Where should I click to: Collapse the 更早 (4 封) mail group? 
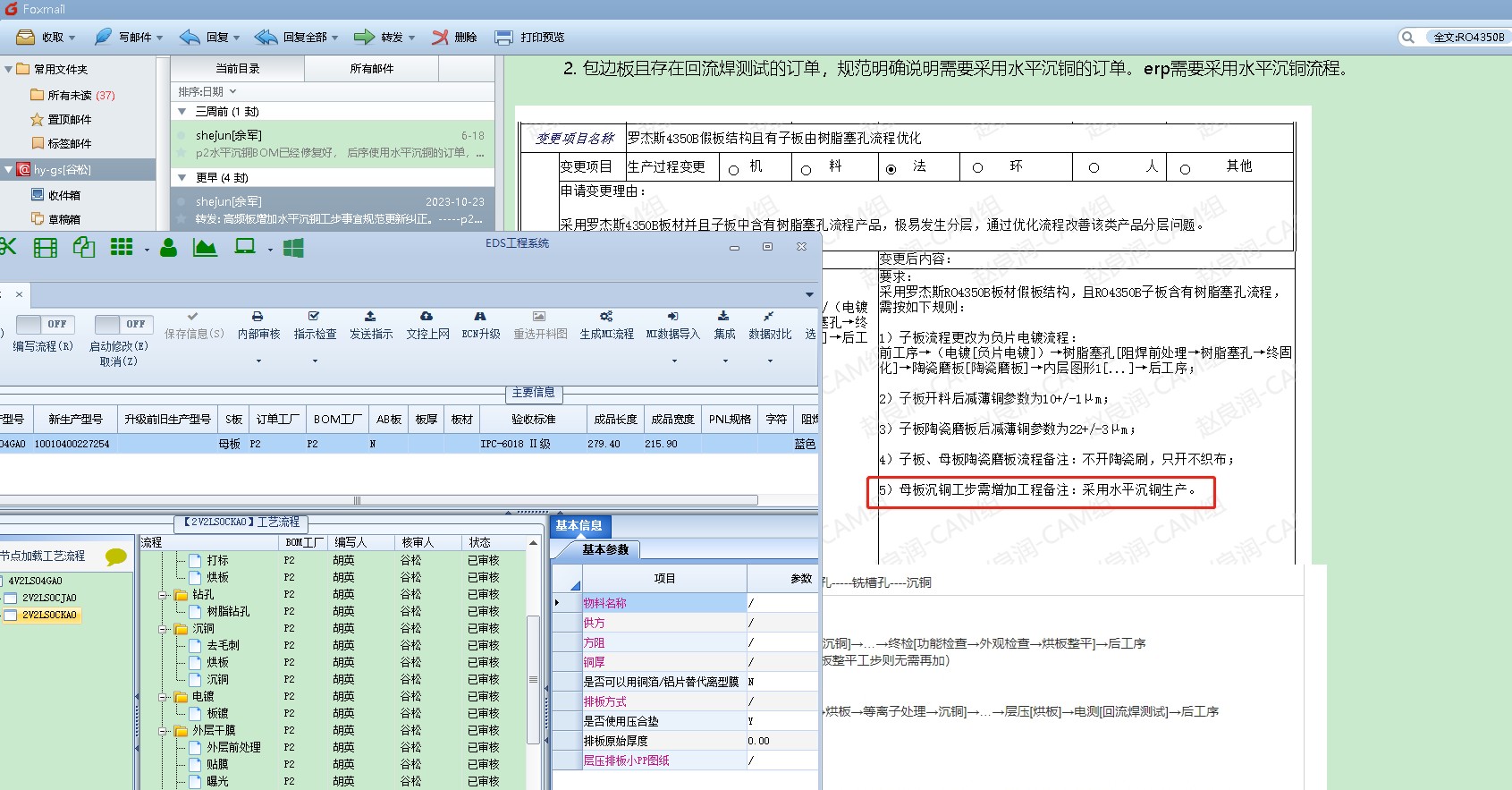tap(182, 178)
